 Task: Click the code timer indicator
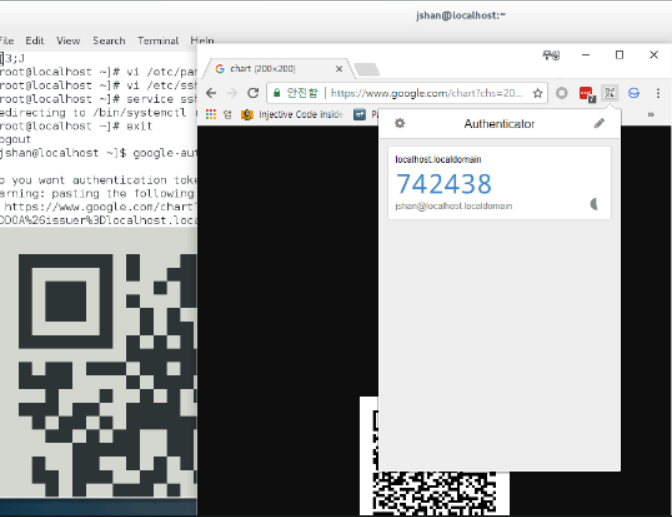coord(594,204)
